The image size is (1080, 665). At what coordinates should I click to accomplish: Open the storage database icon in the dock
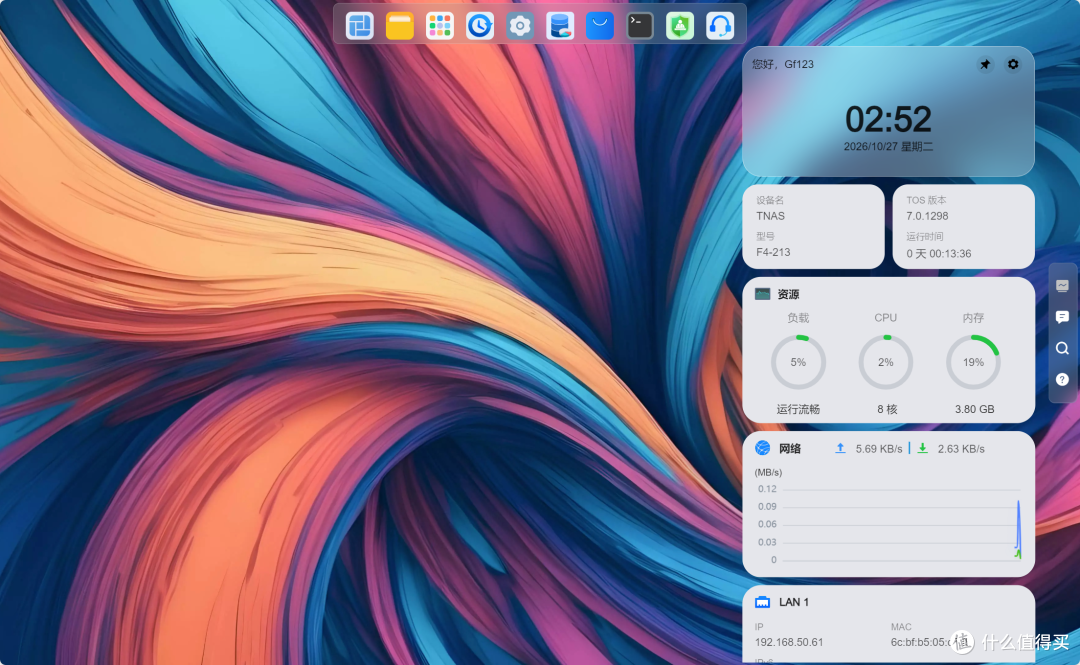pyautogui.click(x=560, y=25)
